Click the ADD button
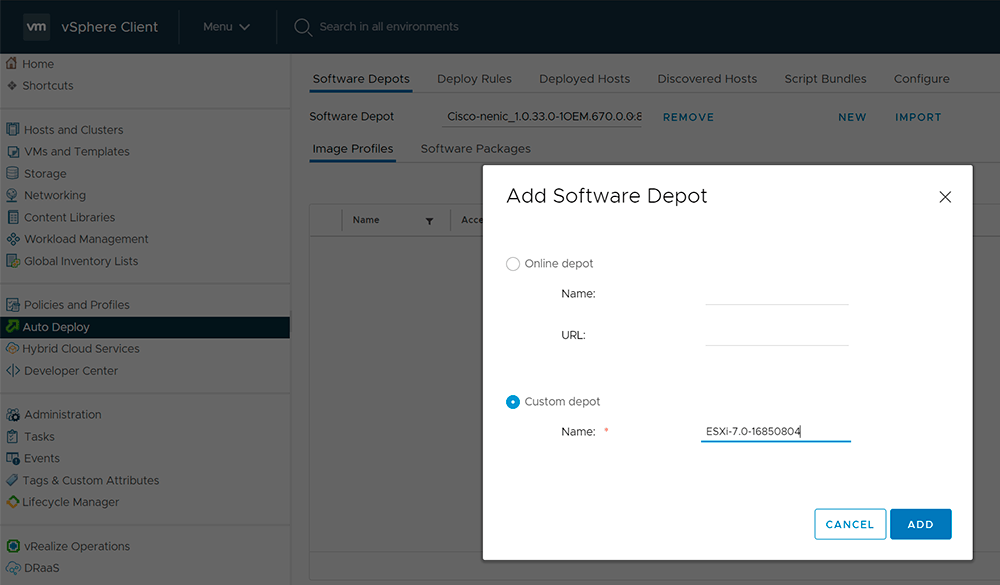The width and height of the screenshot is (1000, 585). [920, 524]
